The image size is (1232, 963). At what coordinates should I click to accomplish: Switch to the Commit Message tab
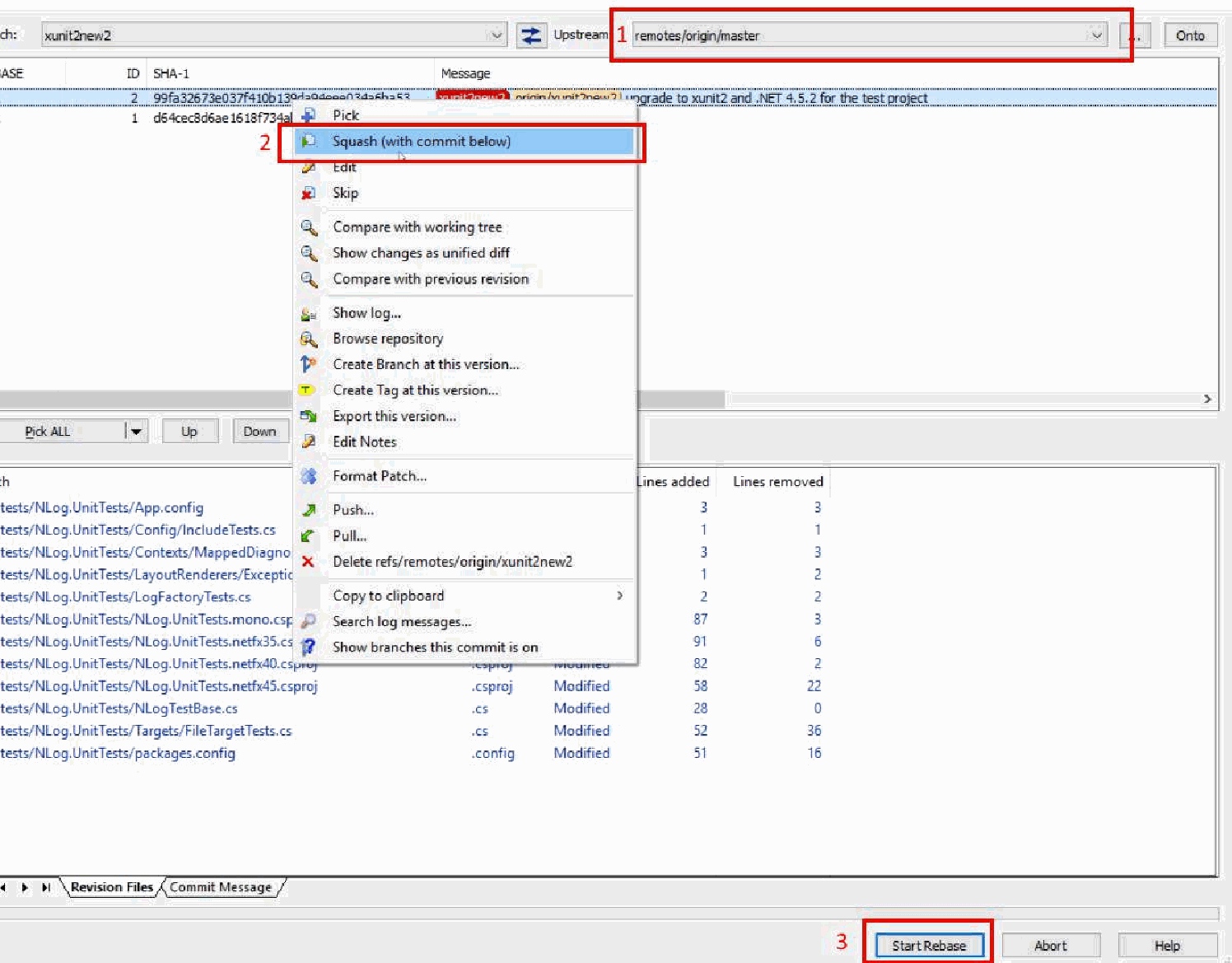point(222,887)
